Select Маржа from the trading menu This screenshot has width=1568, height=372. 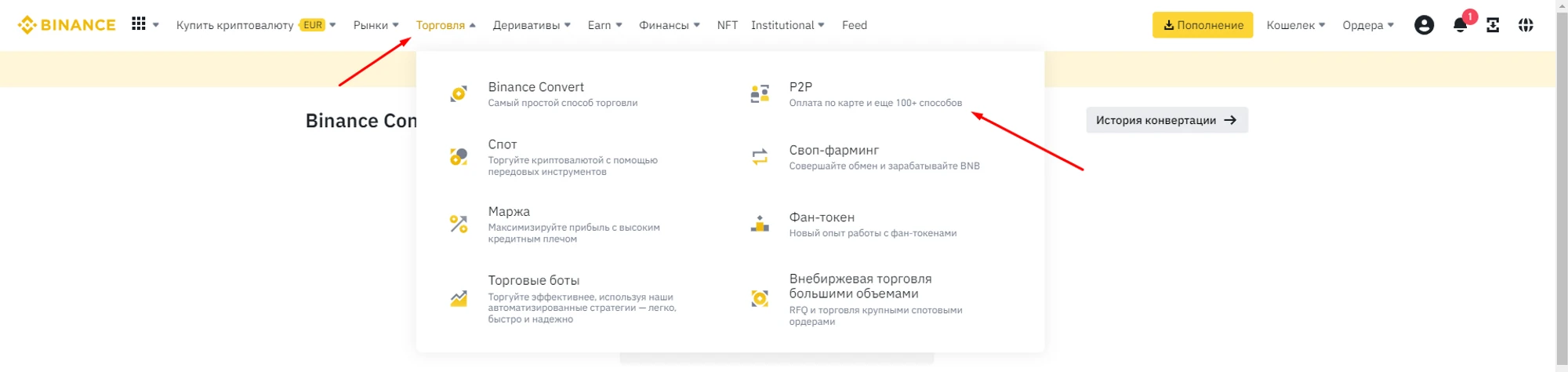coord(509,212)
